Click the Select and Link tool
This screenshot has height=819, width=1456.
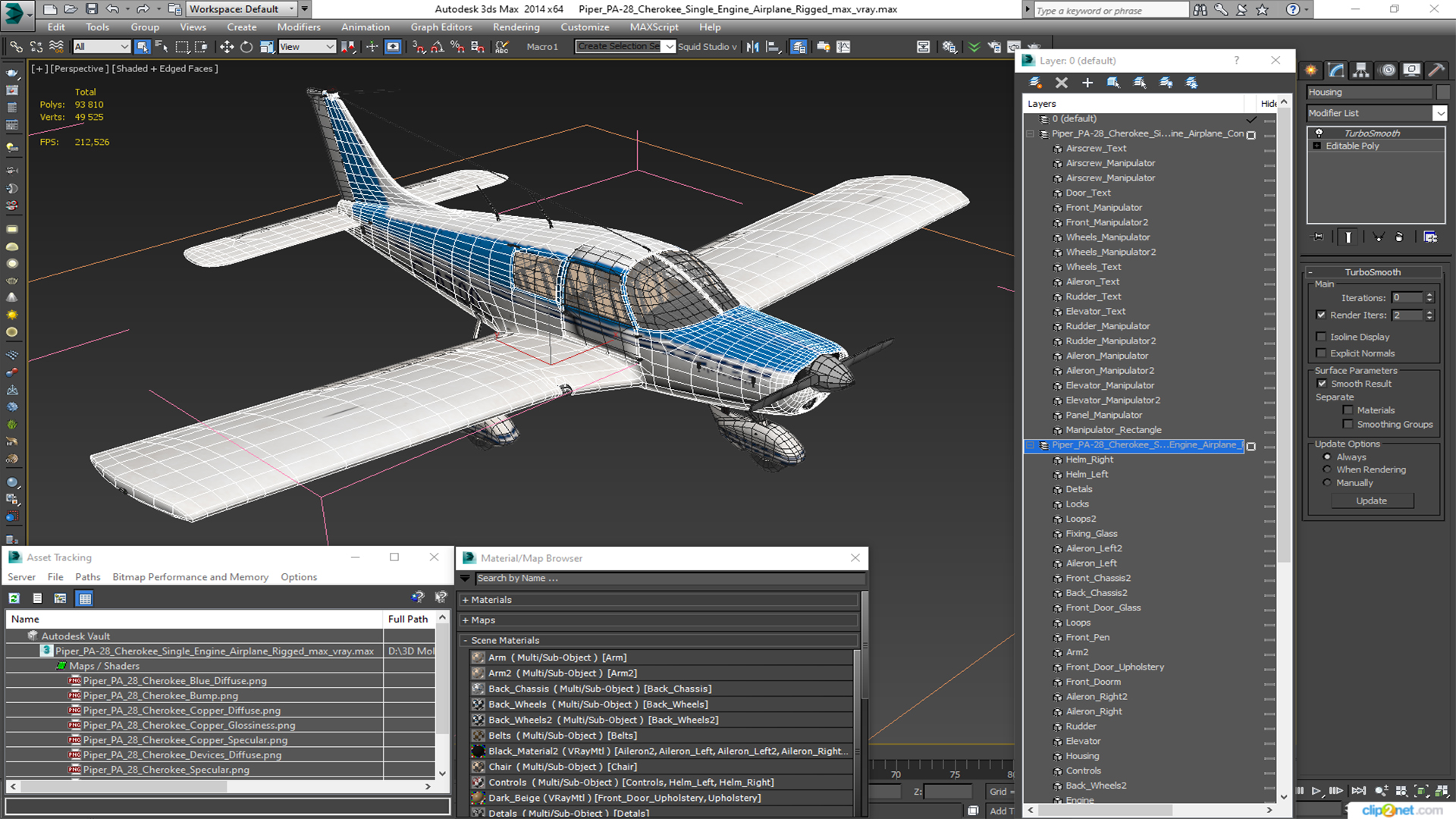pyautogui.click(x=16, y=47)
